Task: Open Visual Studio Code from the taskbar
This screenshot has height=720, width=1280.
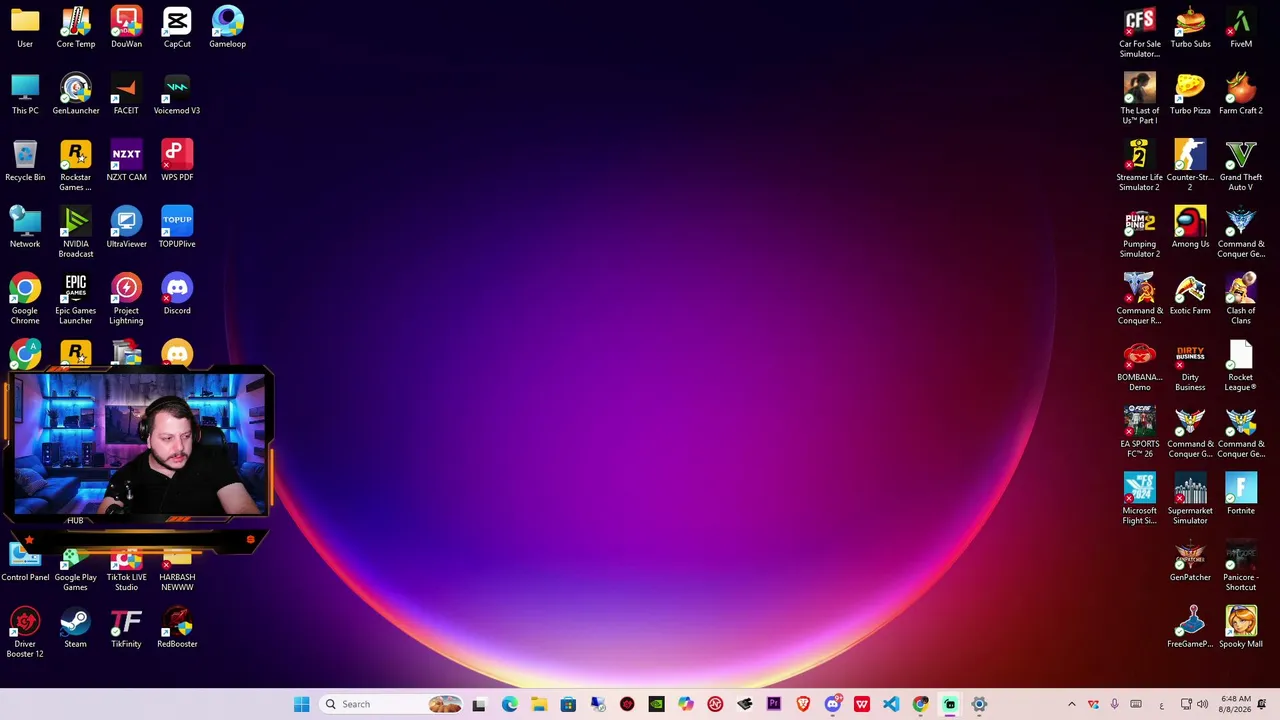Action: 891,704
